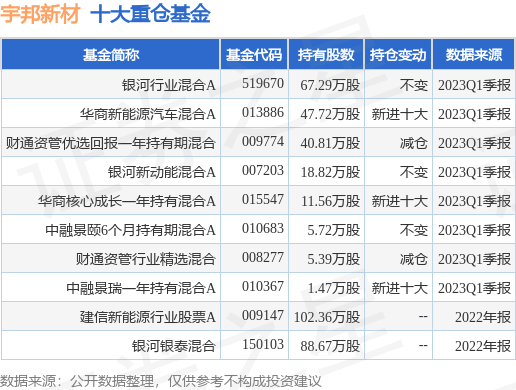The image size is (516, 390).
Task: Select fund 中融景颐6个月持有期混合A
Action: pos(130,230)
